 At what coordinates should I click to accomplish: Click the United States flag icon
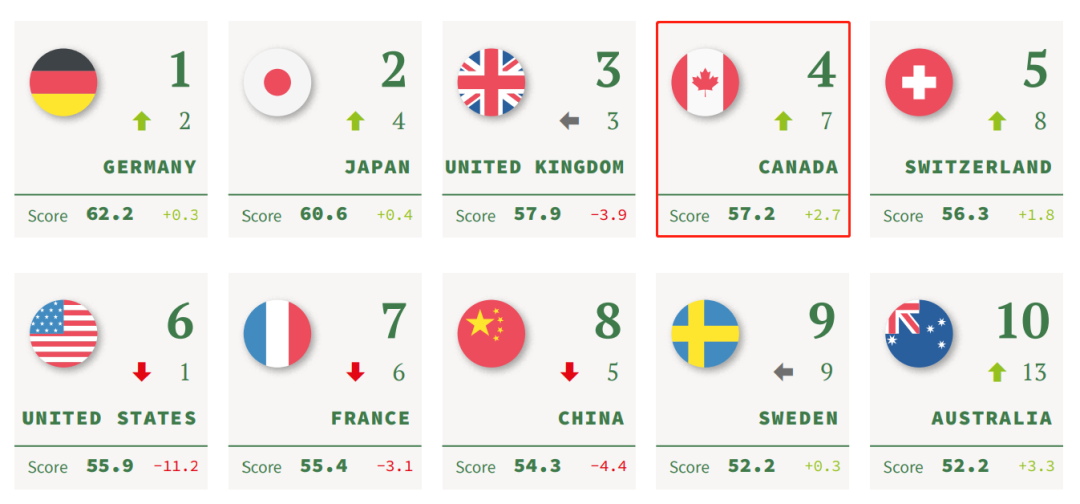(63, 333)
